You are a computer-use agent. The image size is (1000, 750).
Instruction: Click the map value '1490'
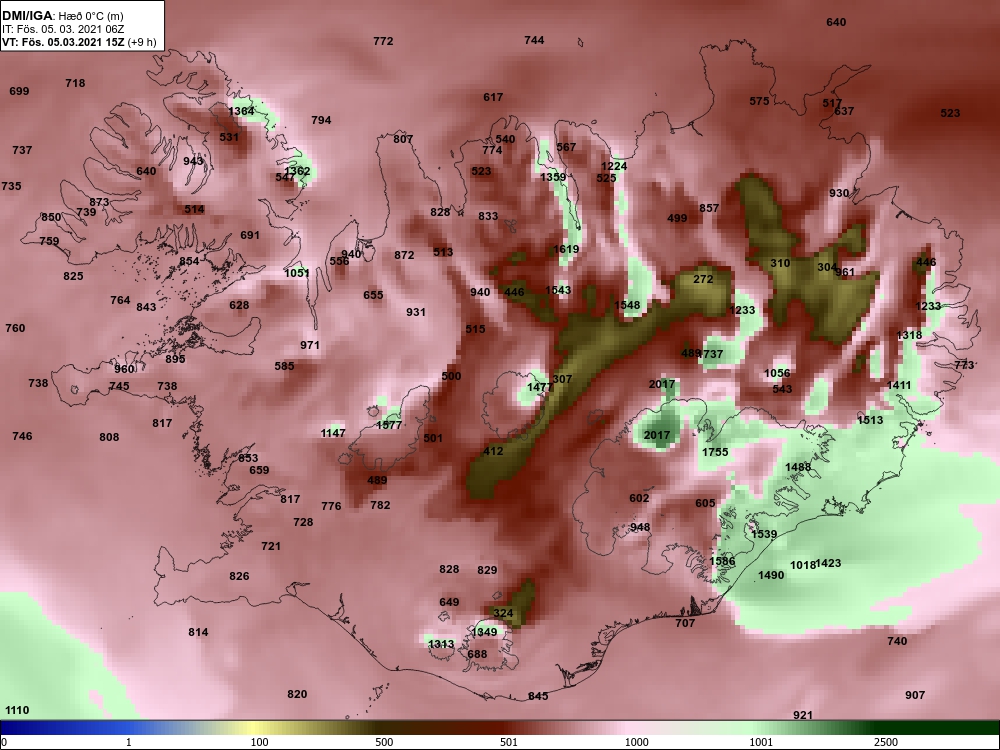click(770, 576)
